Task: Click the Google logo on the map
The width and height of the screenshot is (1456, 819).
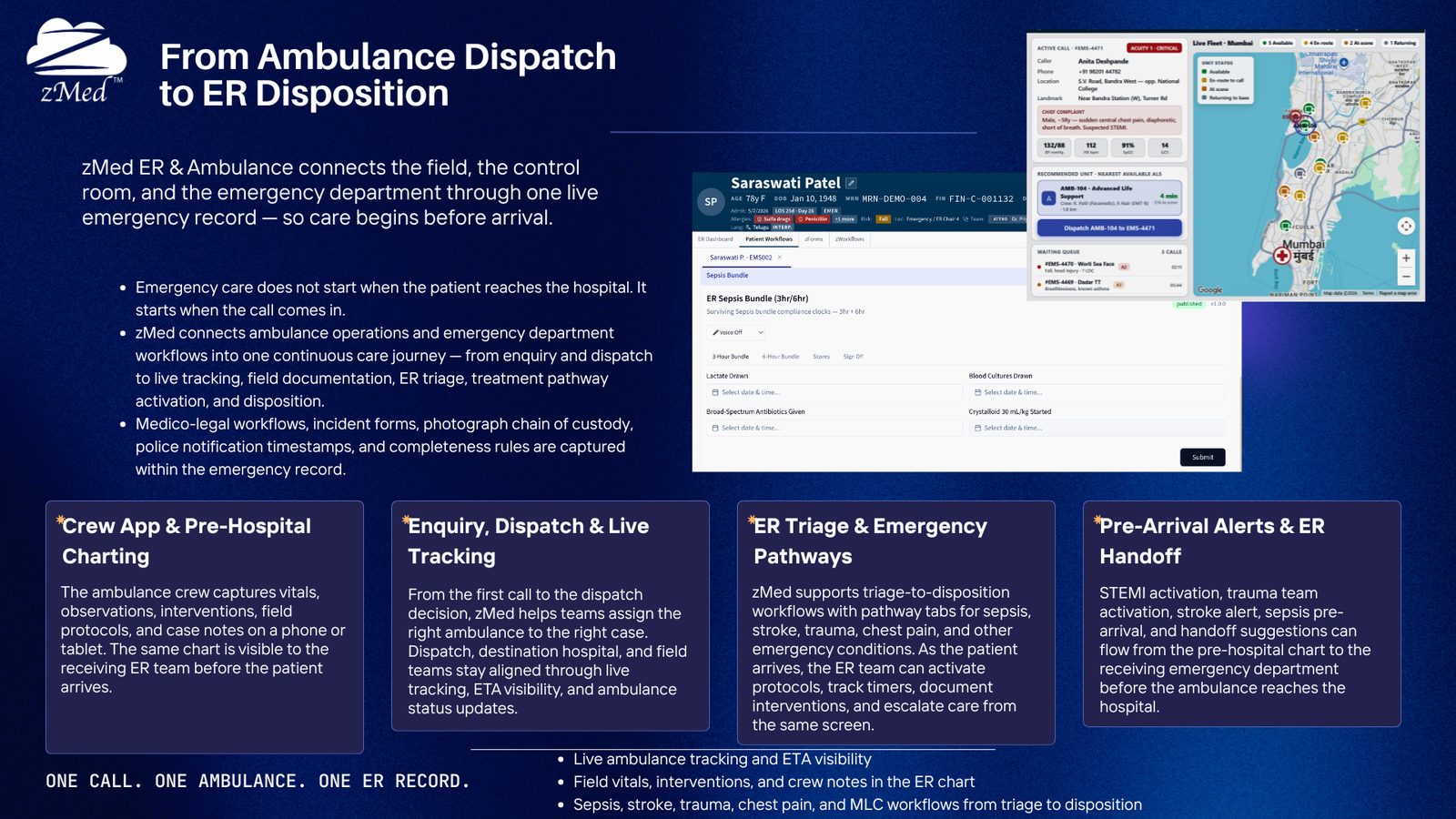Action: [1210, 289]
